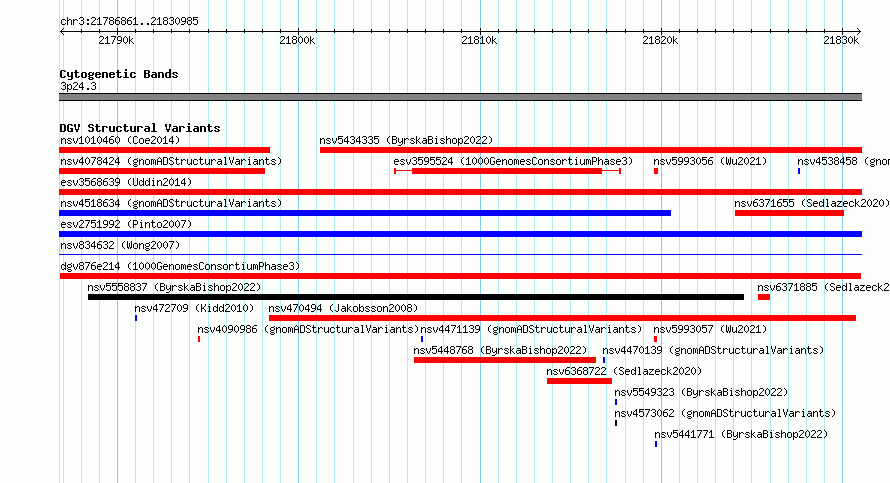Click the red nsv5448768 variant bar
The height and width of the screenshot is (483, 890).
coord(505,360)
